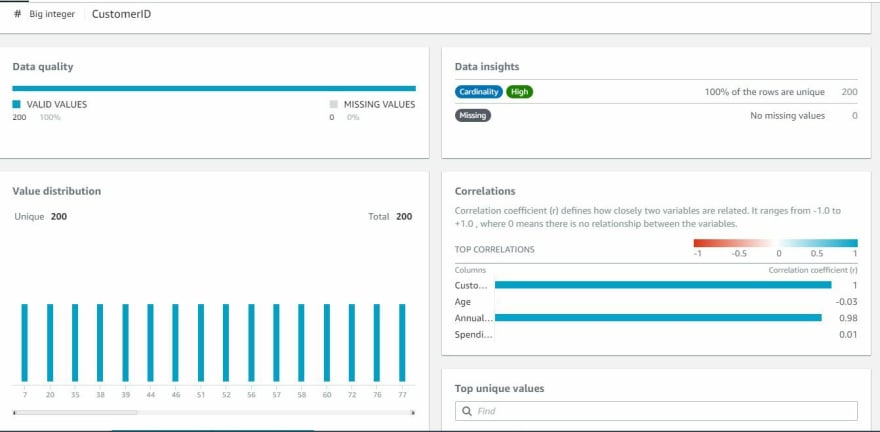880x432 pixels.
Task: Click the Spendi... correlation row label
Action: tap(474, 335)
